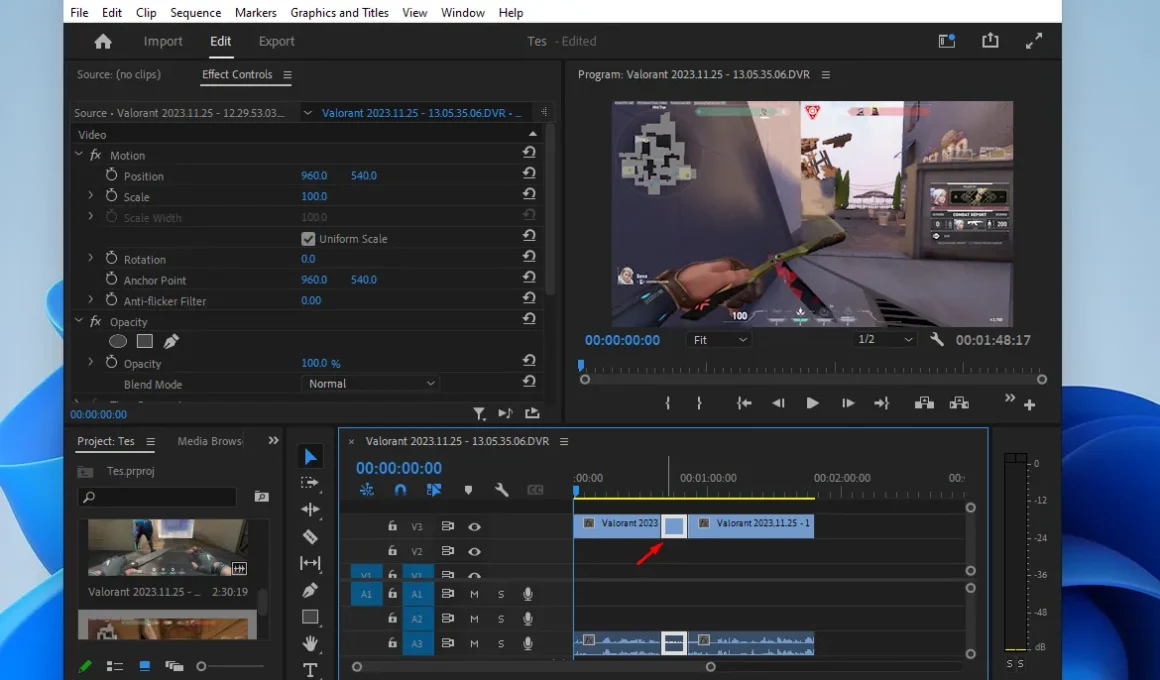Open the Graphics and Titles menu
This screenshot has width=1160, height=680.
(340, 13)
